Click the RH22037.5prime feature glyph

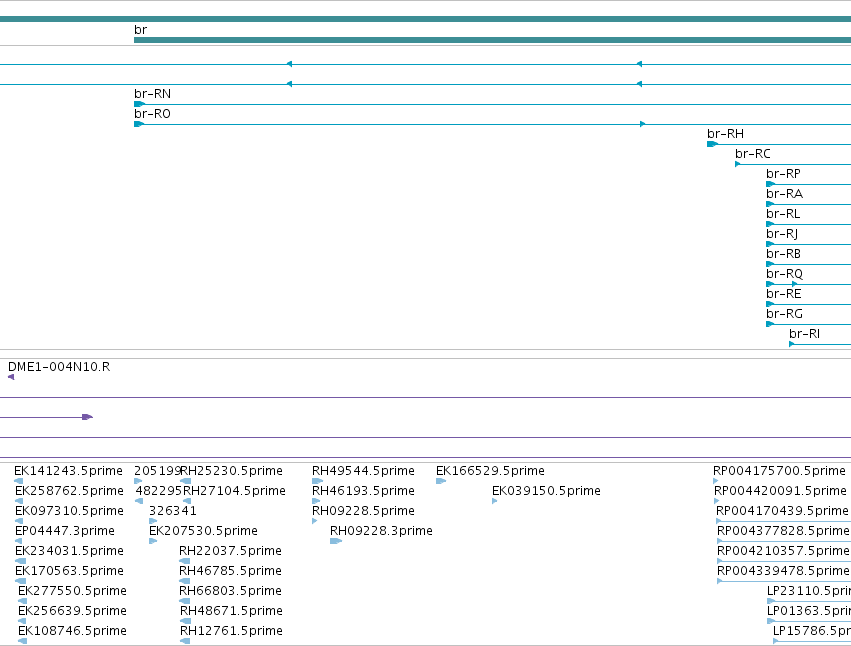point(185,561)
